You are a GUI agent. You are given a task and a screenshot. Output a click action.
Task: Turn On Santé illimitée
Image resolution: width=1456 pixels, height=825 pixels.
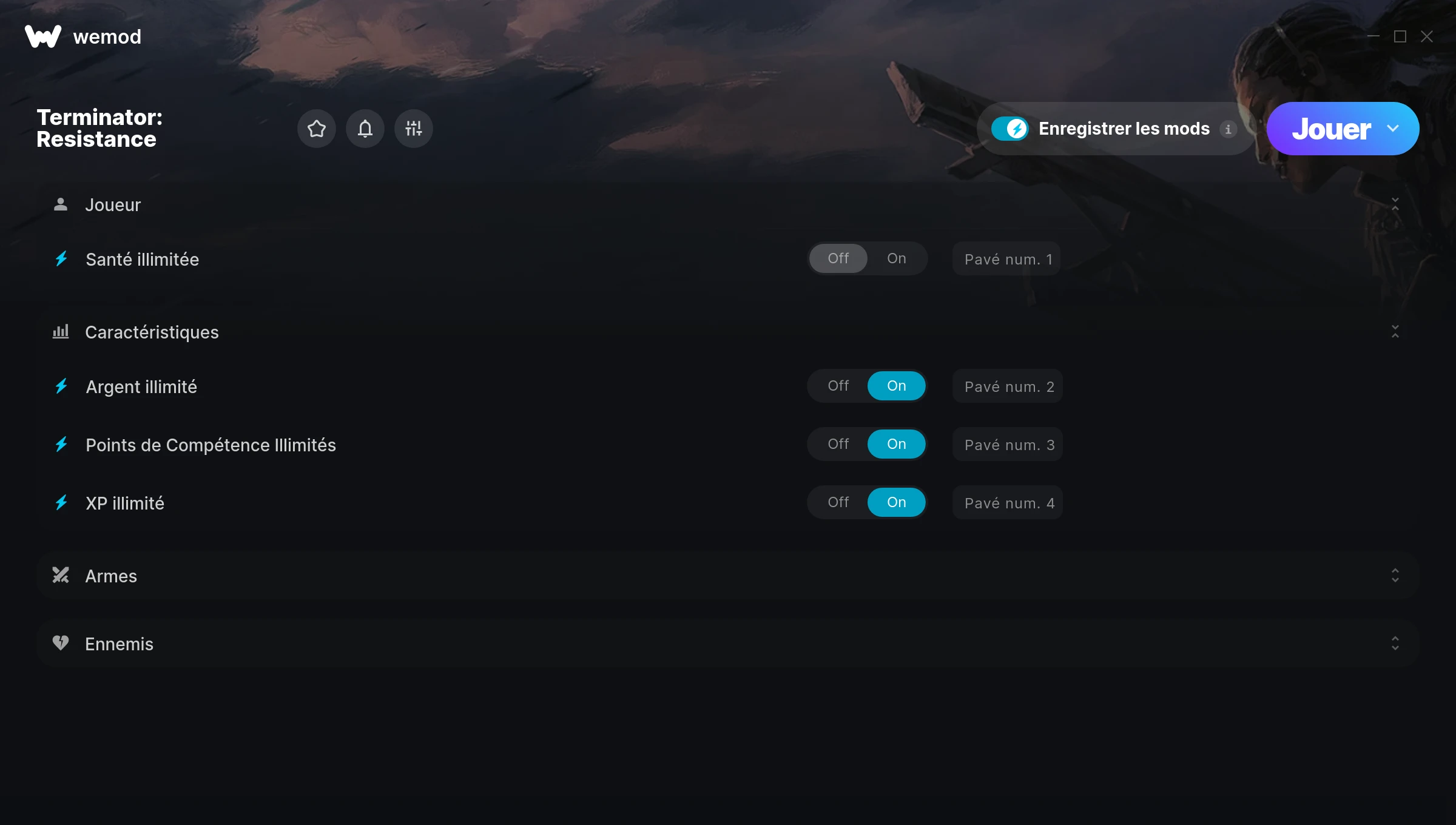(897, 258)
